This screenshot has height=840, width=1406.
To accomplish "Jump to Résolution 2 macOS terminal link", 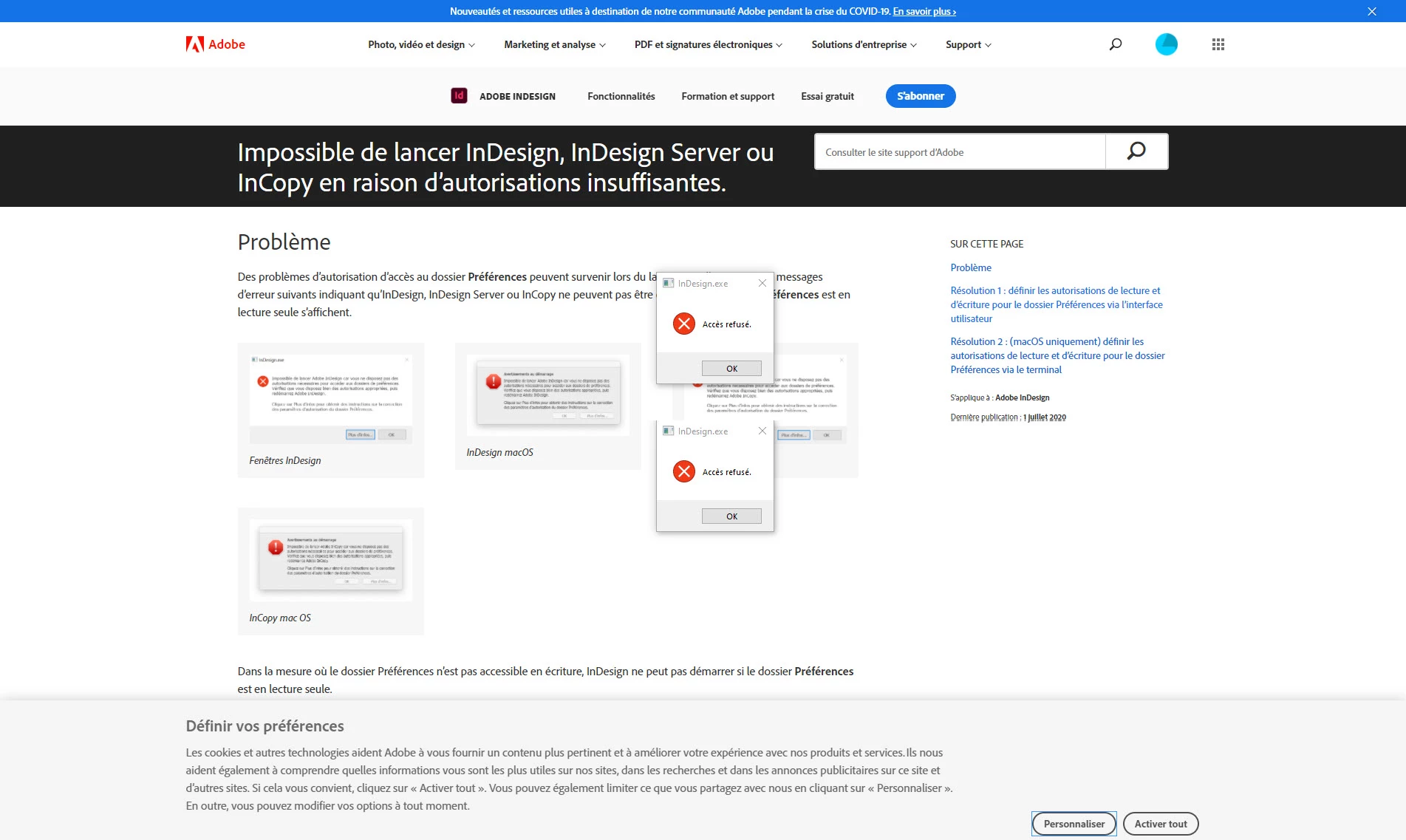I will point(1057,355).
